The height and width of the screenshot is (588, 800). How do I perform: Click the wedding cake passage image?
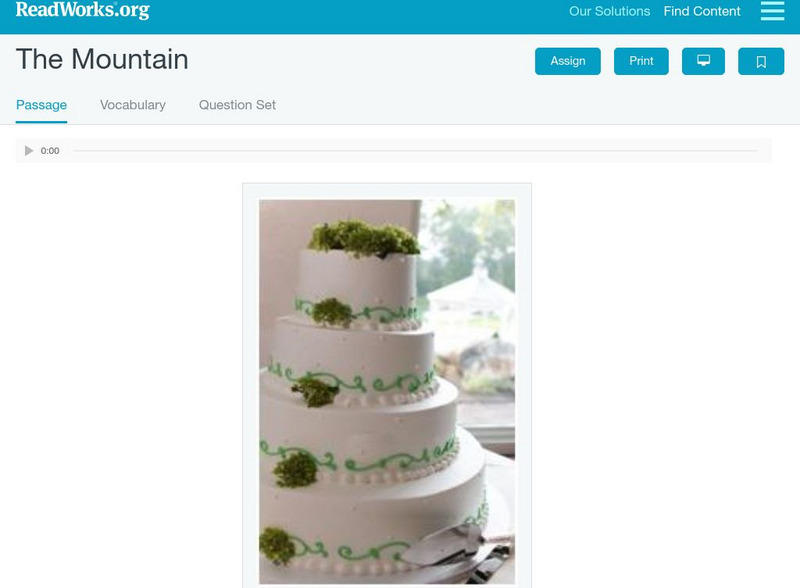click(x=387, y=391)
